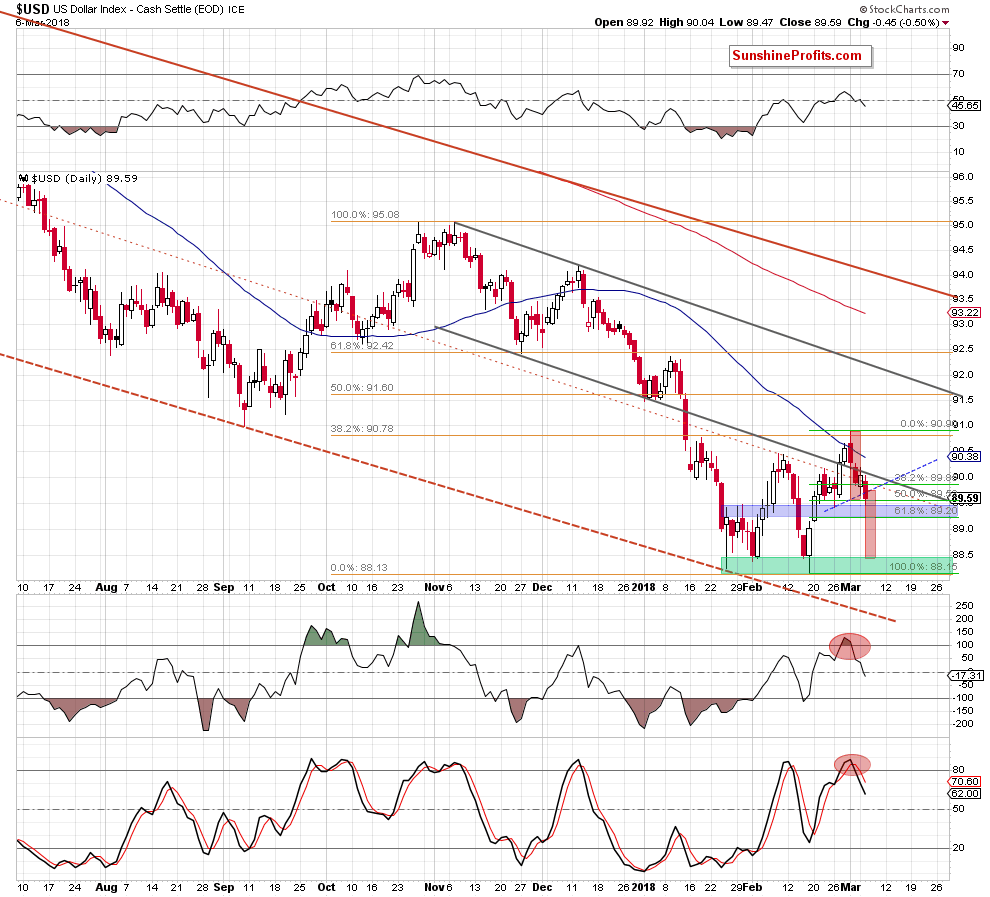The width and height of the screenshot is (990, 897).
Task: Click the CCI value tag -17.31
Action: pyautogui.click(x=966, y=675)
